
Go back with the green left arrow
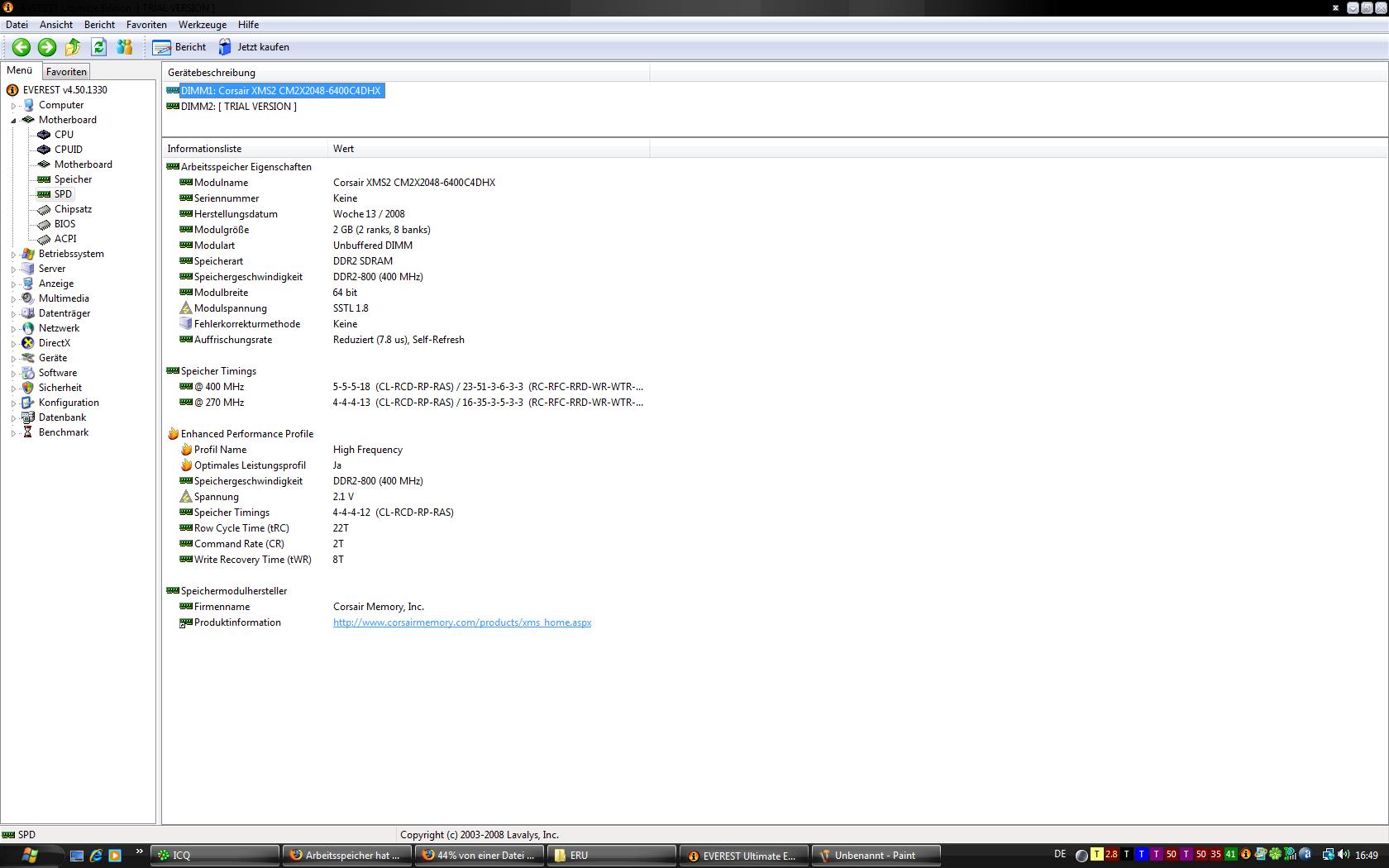click(x=21, y=47)
